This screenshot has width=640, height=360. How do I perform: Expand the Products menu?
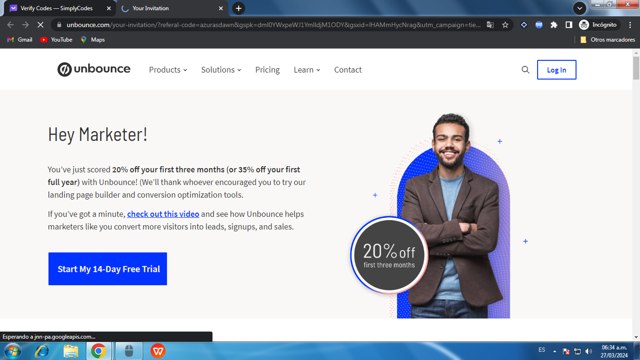point(168,70)
